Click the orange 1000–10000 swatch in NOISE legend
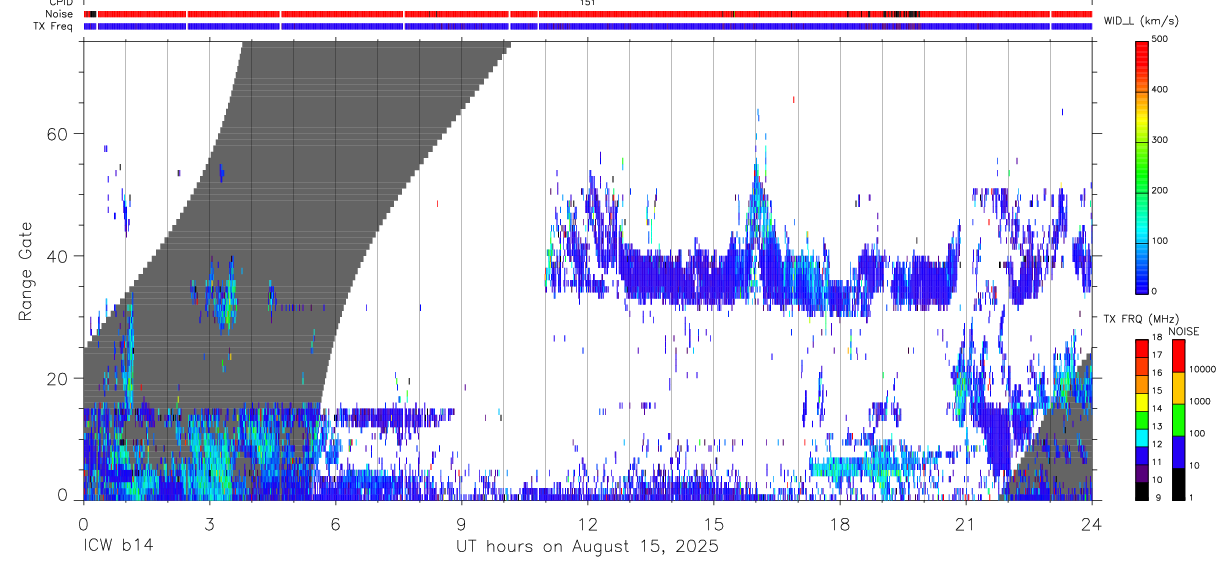Screen dimensions: 1228x567 click(1179, 386)
